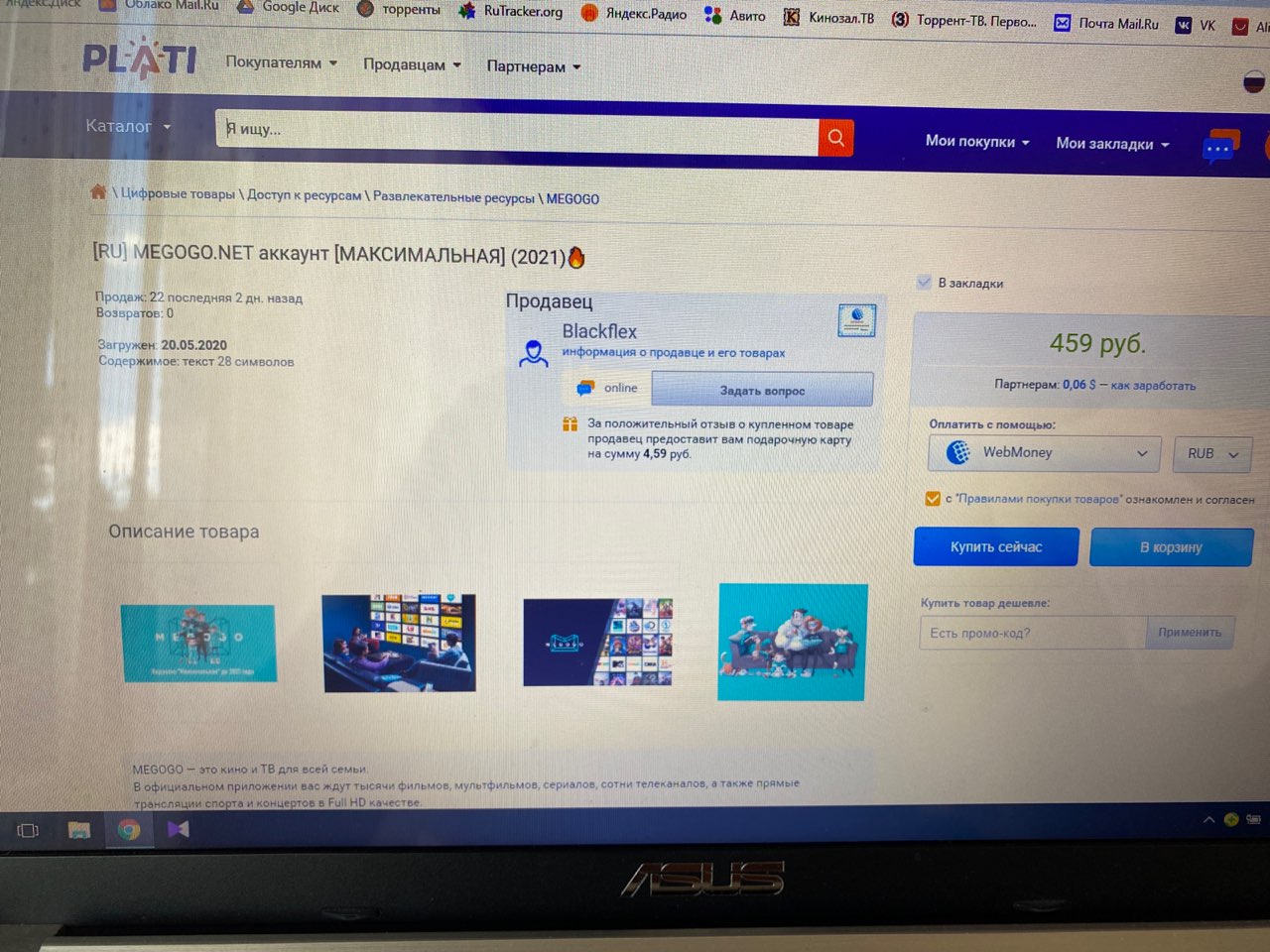Open VK bookmark

[1196, 25]
